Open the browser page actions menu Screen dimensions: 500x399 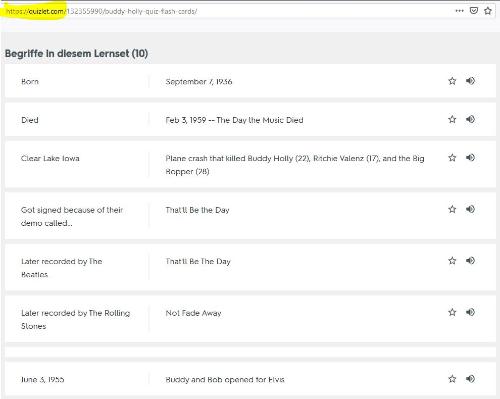pos(459,11)
